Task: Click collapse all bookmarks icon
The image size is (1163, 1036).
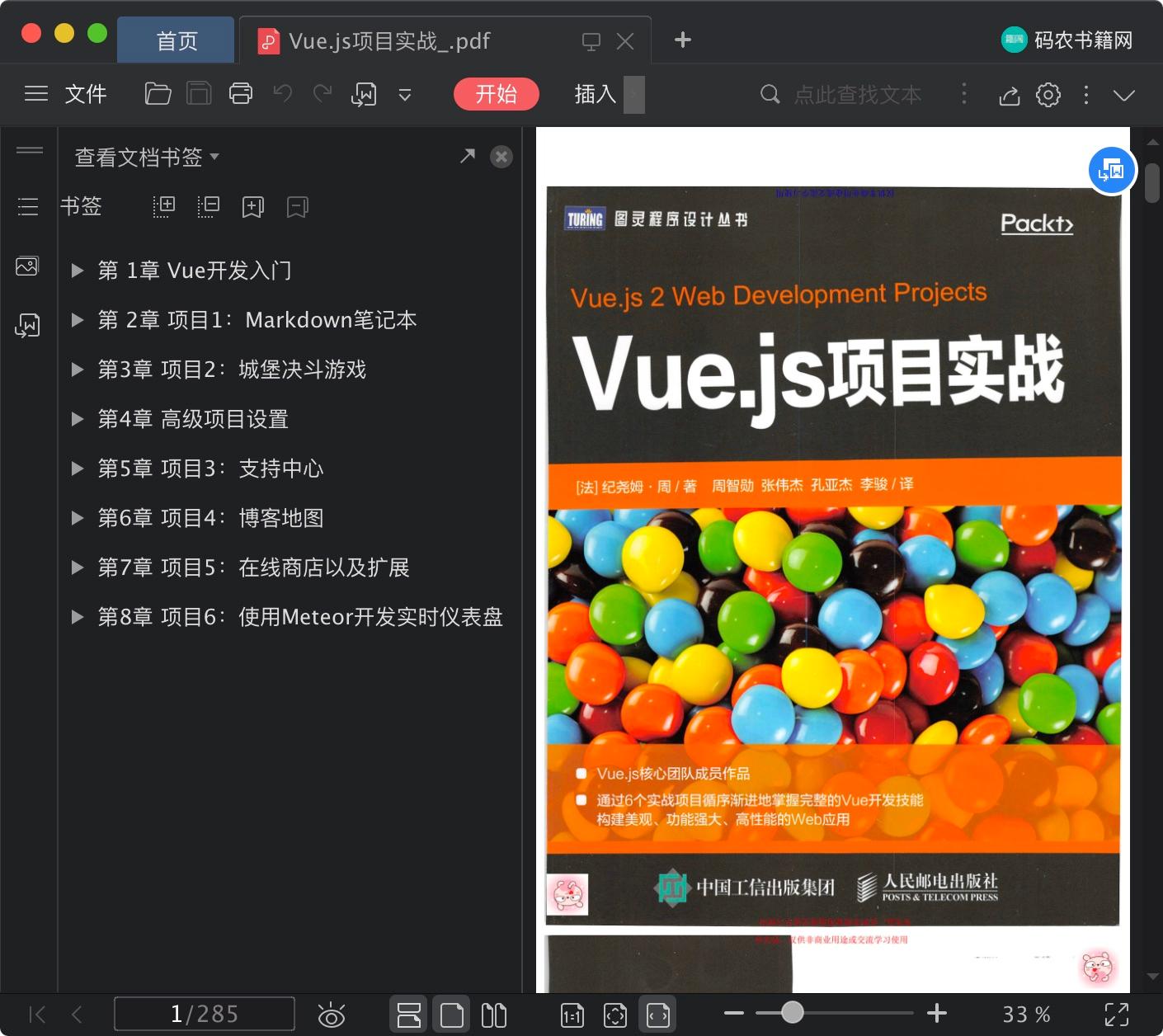Action: (209, 206)
